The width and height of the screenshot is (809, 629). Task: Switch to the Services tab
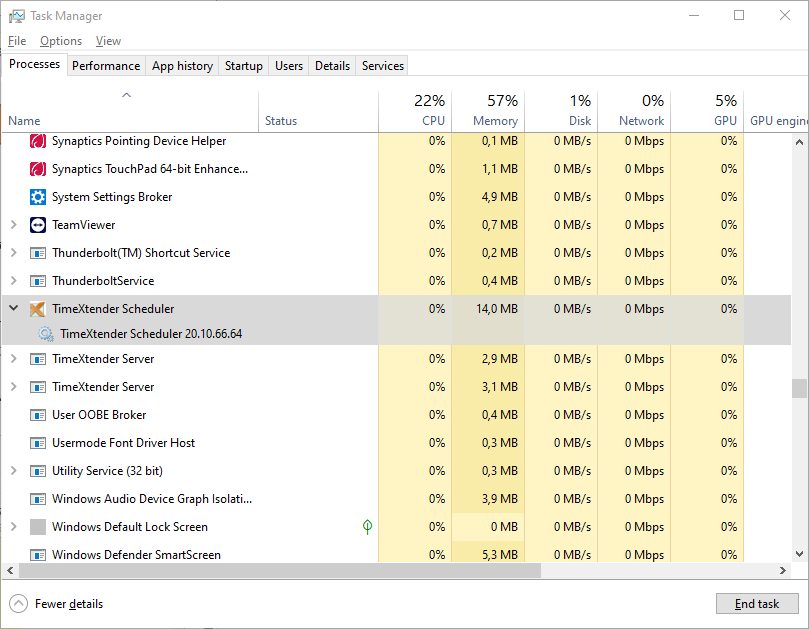tap(383, 66)
